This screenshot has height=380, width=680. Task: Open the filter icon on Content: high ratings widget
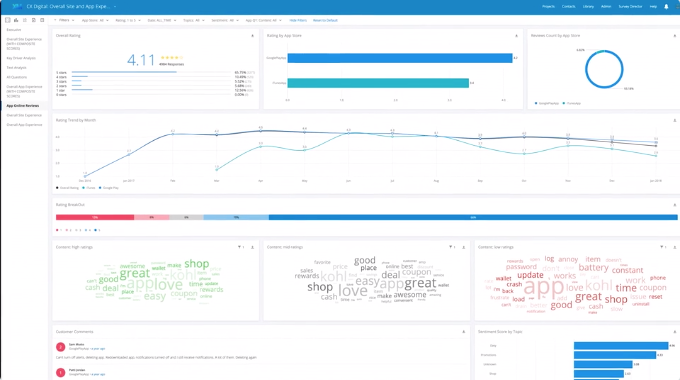click(240, 247)
